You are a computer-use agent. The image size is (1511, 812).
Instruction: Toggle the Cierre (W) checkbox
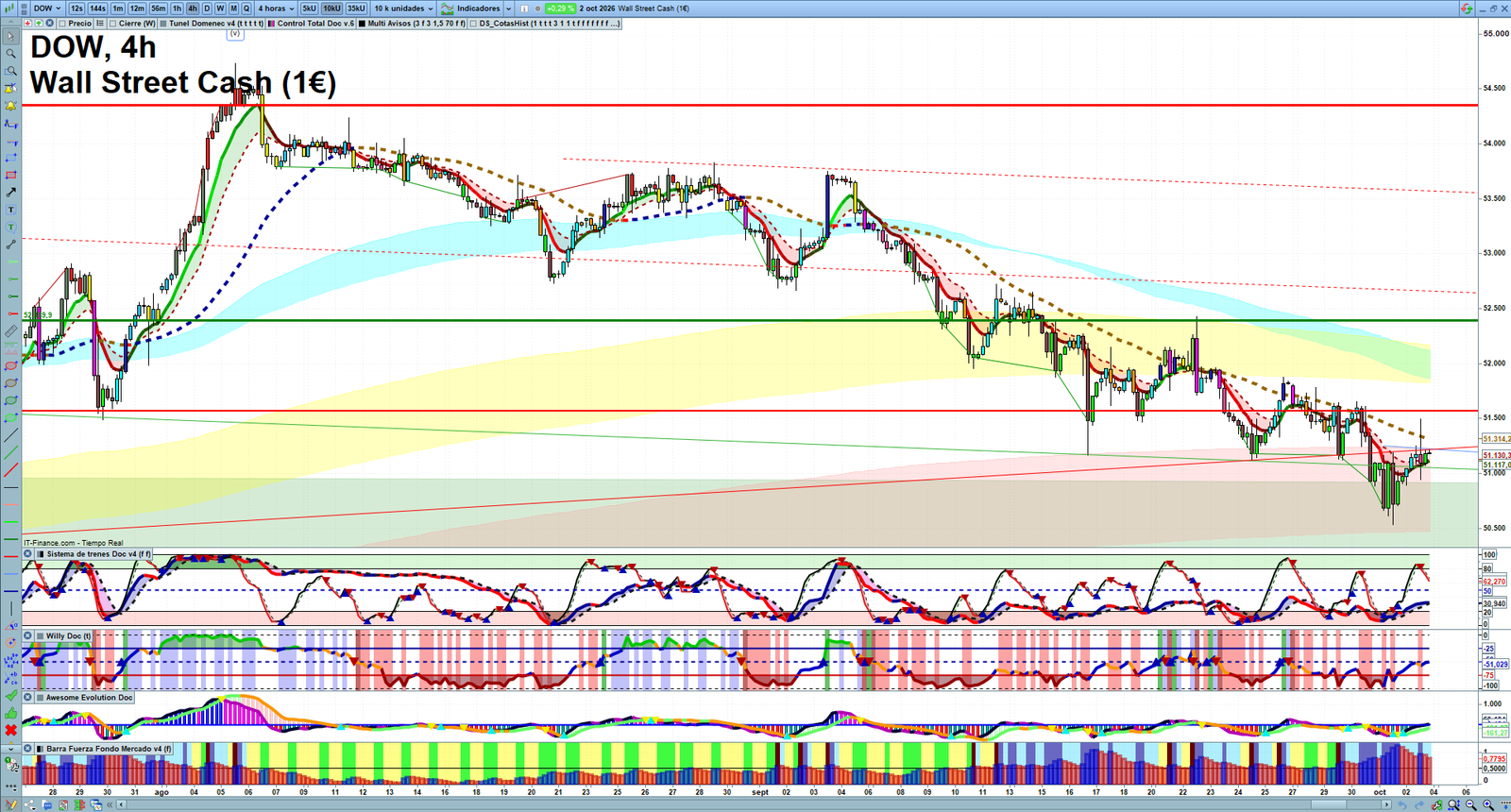(x=113, y=24)
